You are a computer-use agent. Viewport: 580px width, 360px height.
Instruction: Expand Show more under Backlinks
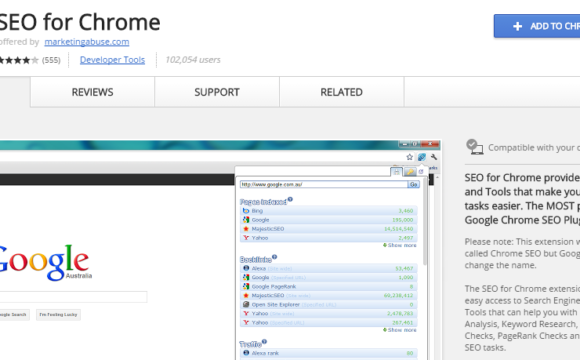pos(399,330)
